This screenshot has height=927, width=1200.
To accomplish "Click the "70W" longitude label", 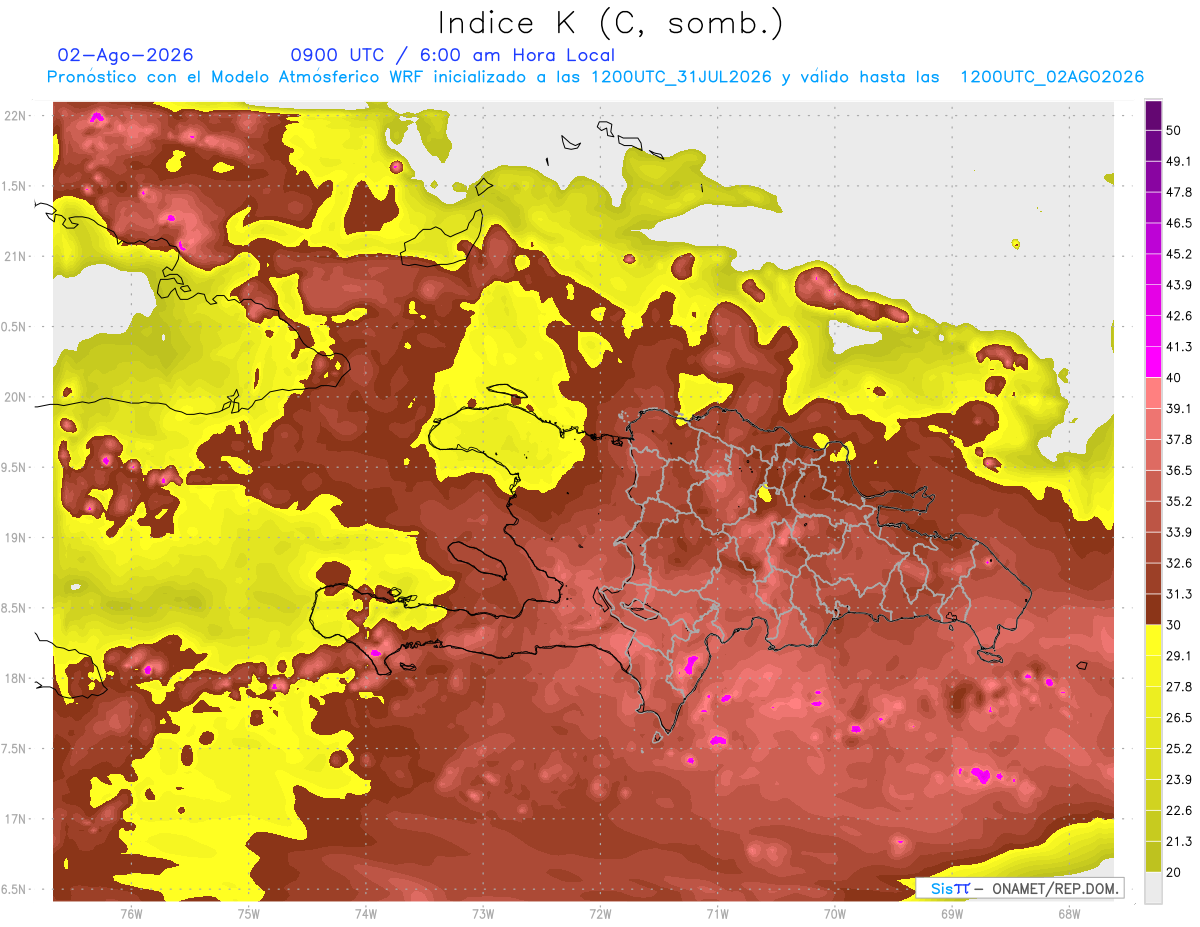I will pos(835,913).
